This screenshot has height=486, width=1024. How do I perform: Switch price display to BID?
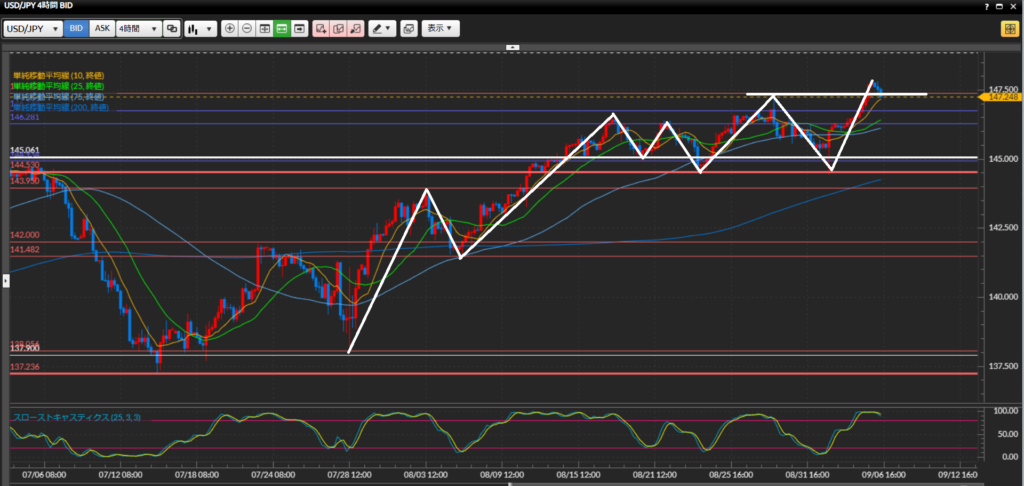coord(76,29)
